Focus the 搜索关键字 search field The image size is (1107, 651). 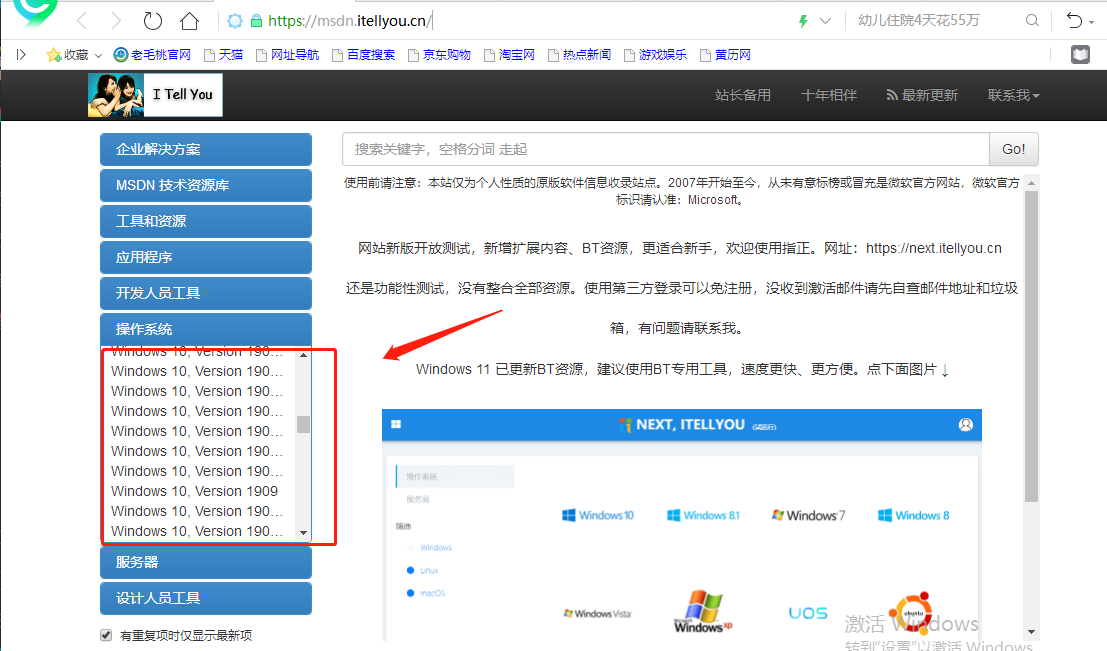click(666, 149)
